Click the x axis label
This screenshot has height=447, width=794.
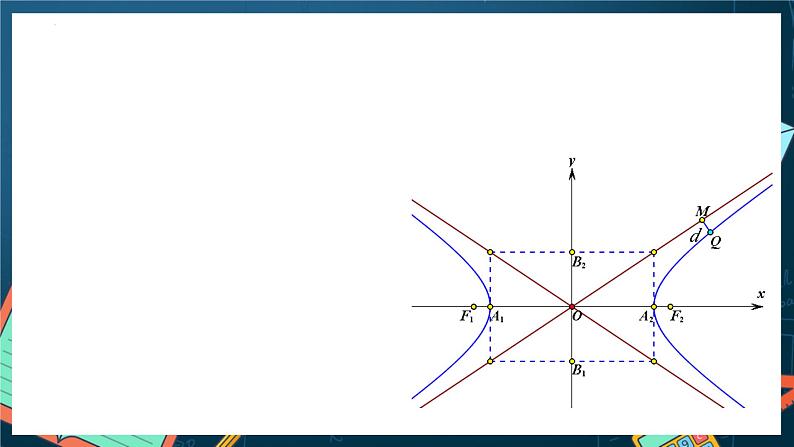click(761, 294)
